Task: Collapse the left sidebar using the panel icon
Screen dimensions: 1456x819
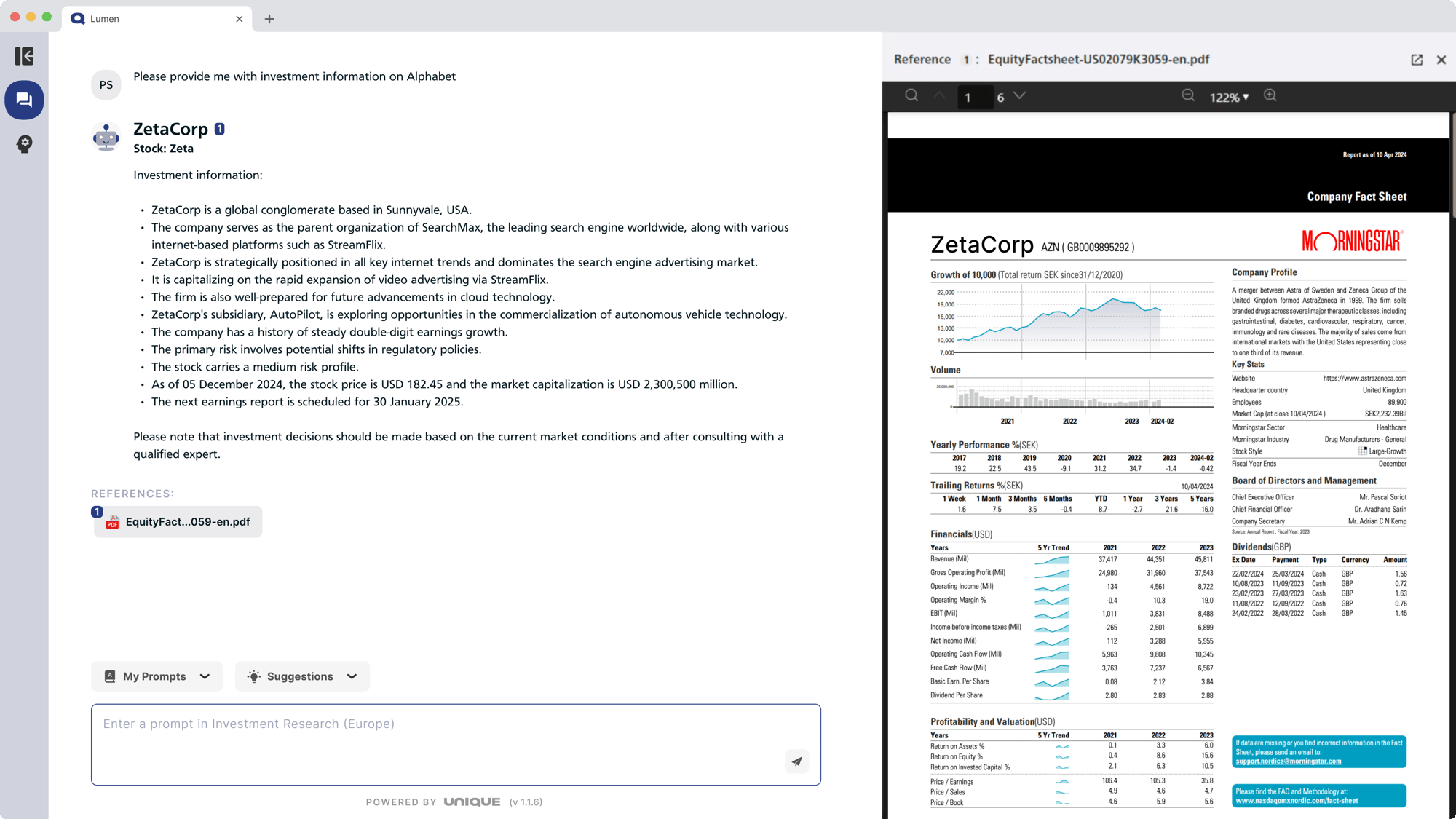Action: coord(24,57)
